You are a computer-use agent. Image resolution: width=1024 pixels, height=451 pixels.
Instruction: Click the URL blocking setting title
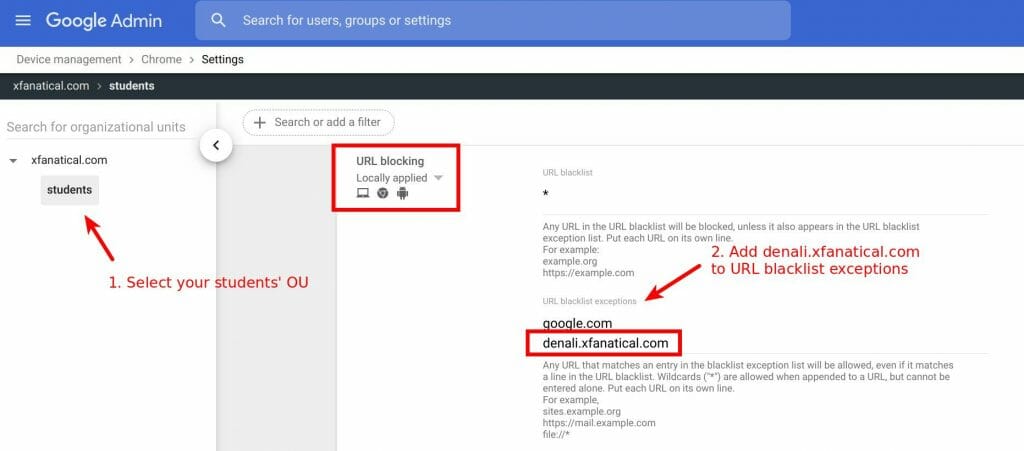390,161
